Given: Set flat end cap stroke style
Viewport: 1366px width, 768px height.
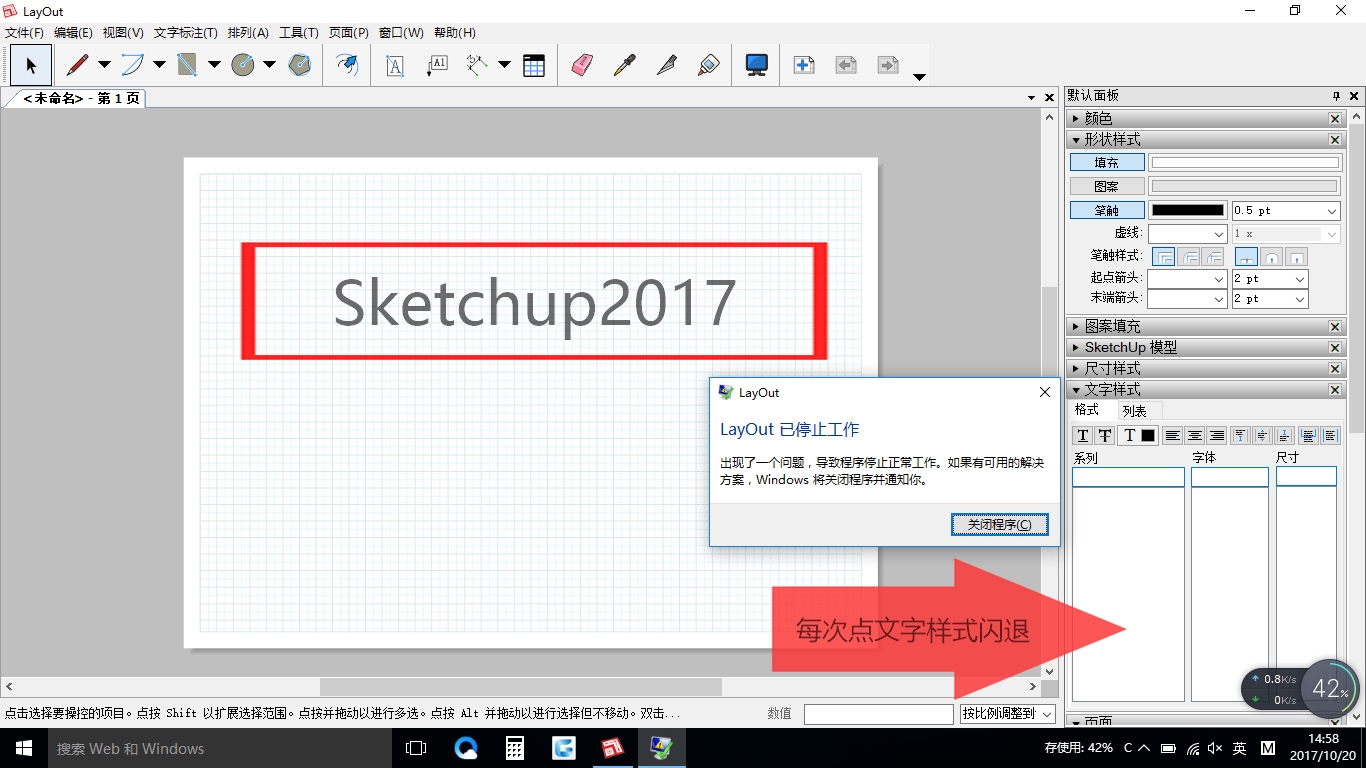Looking at the screenshot, I should (x=1246, y=256).
